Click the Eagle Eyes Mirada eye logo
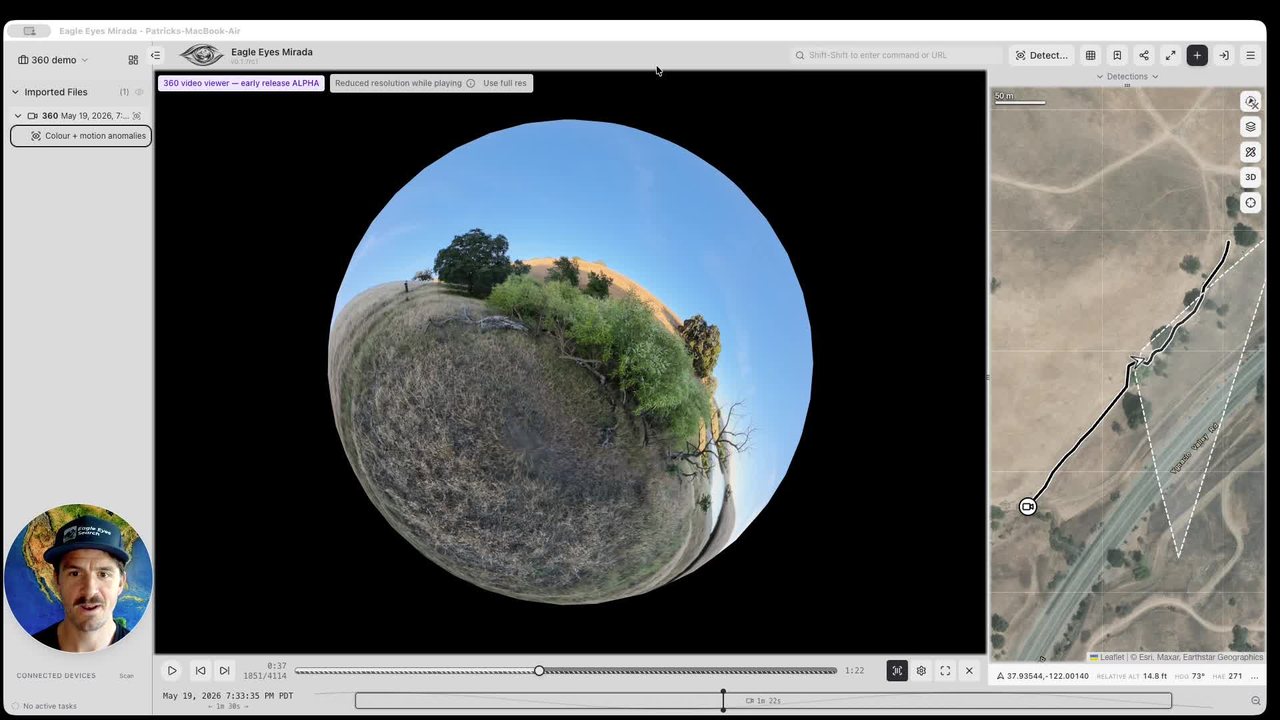 (x=201, y=55)
